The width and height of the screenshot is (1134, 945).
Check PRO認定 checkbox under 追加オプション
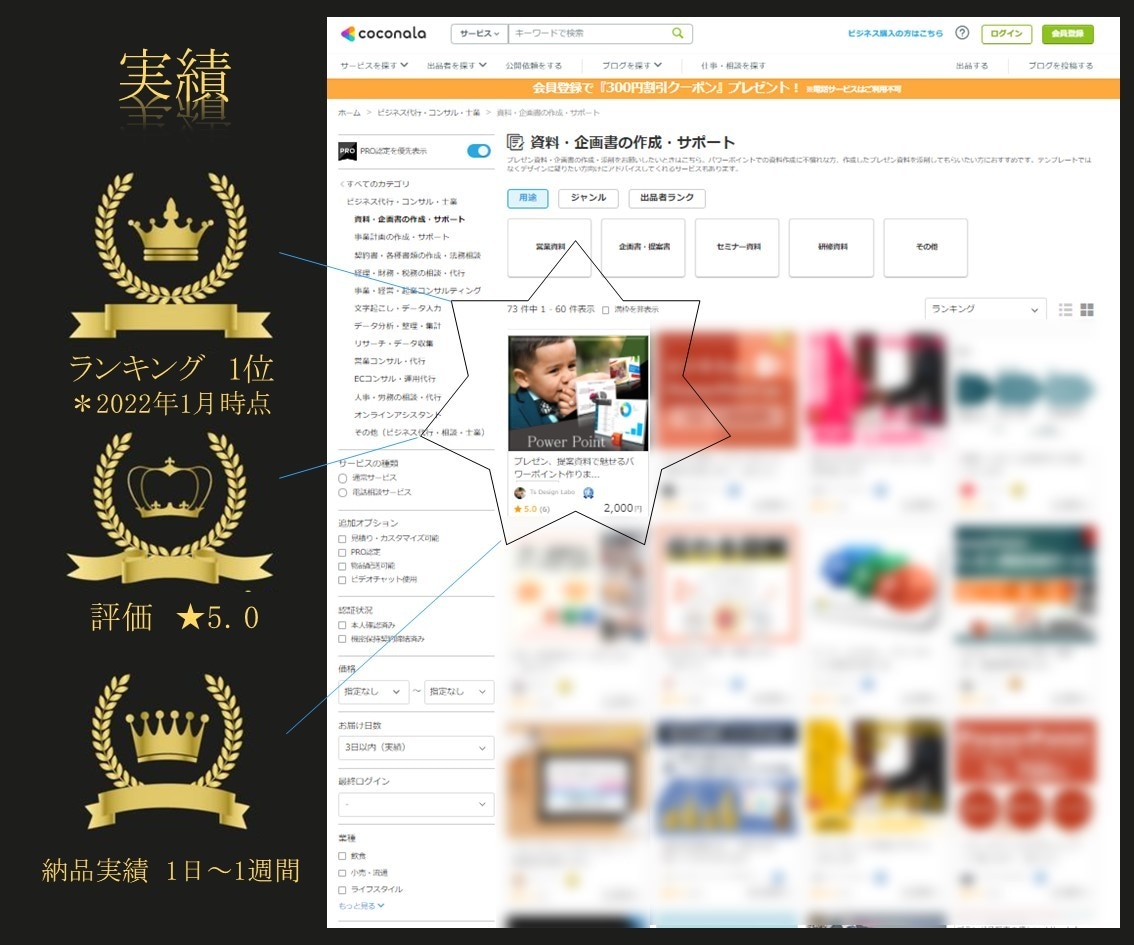click(x=342, y=552)
